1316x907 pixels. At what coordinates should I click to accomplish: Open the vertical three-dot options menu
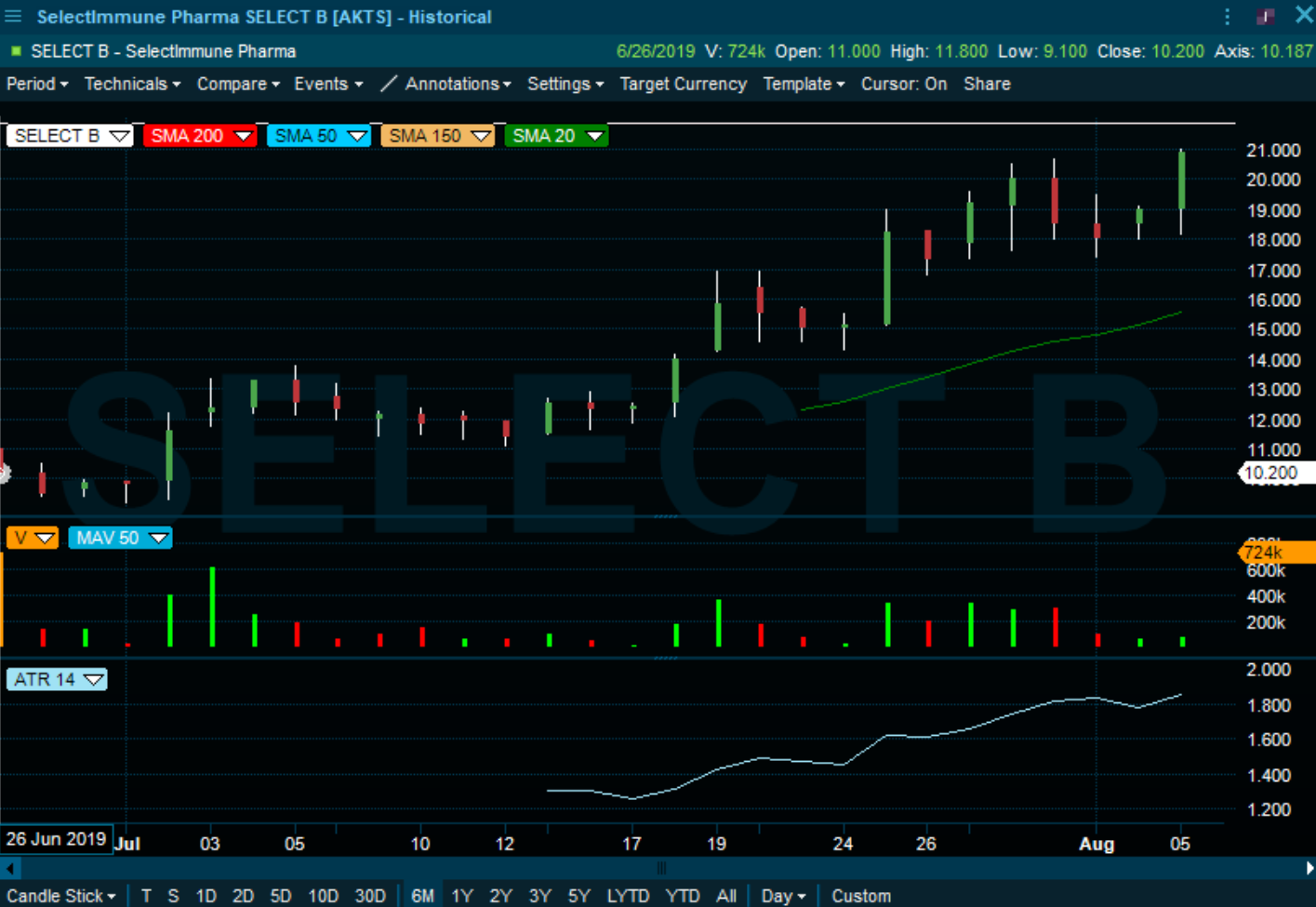[x=1227, y=17]
